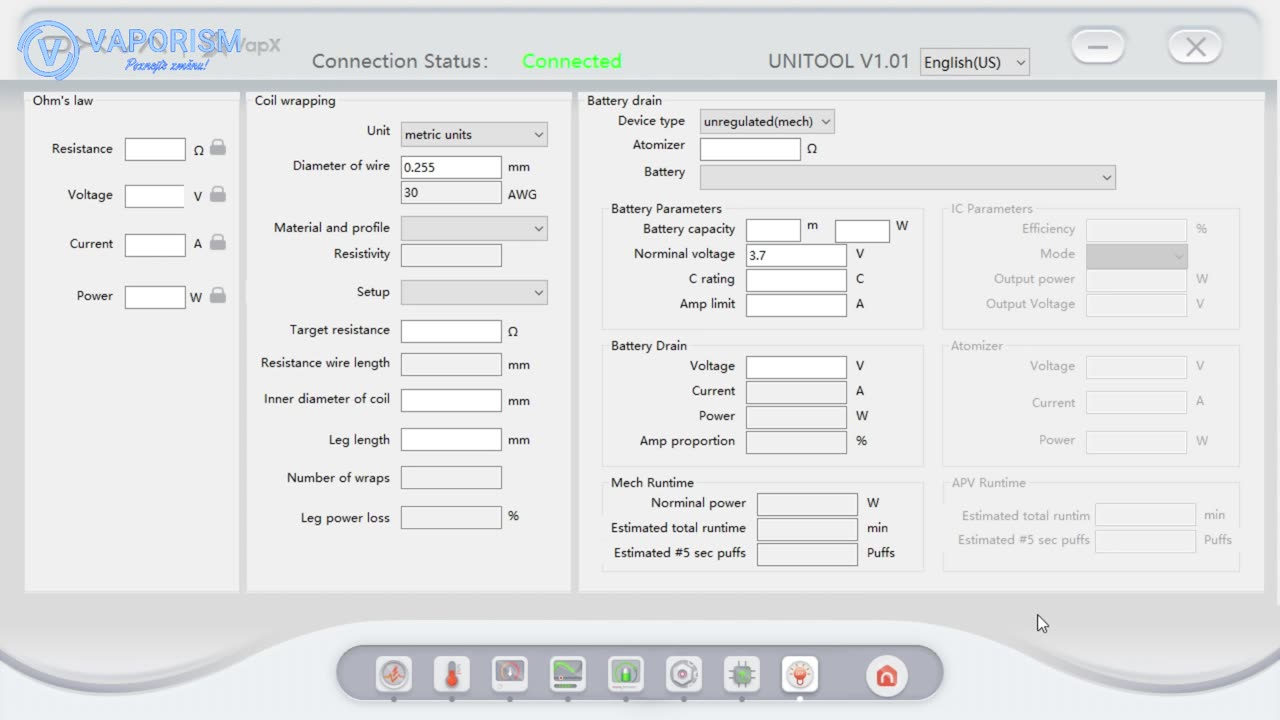
Task: Toggle the Current lock icon
Action: click(217, 242)
